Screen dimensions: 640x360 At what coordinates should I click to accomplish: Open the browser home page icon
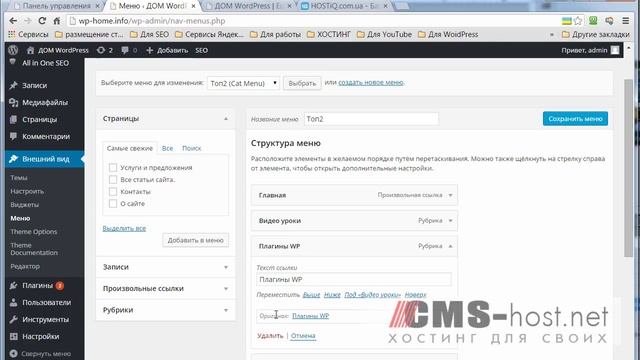[x=57, y=21]
